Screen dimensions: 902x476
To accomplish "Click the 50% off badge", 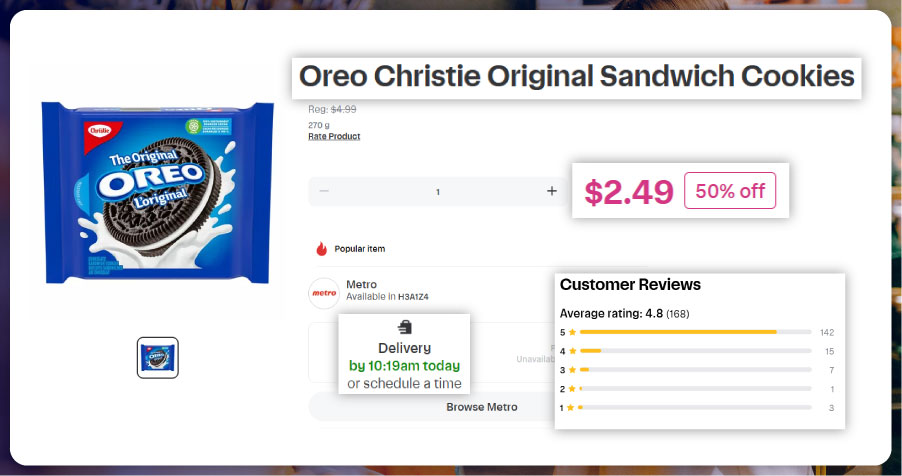I will click(730, 192).
